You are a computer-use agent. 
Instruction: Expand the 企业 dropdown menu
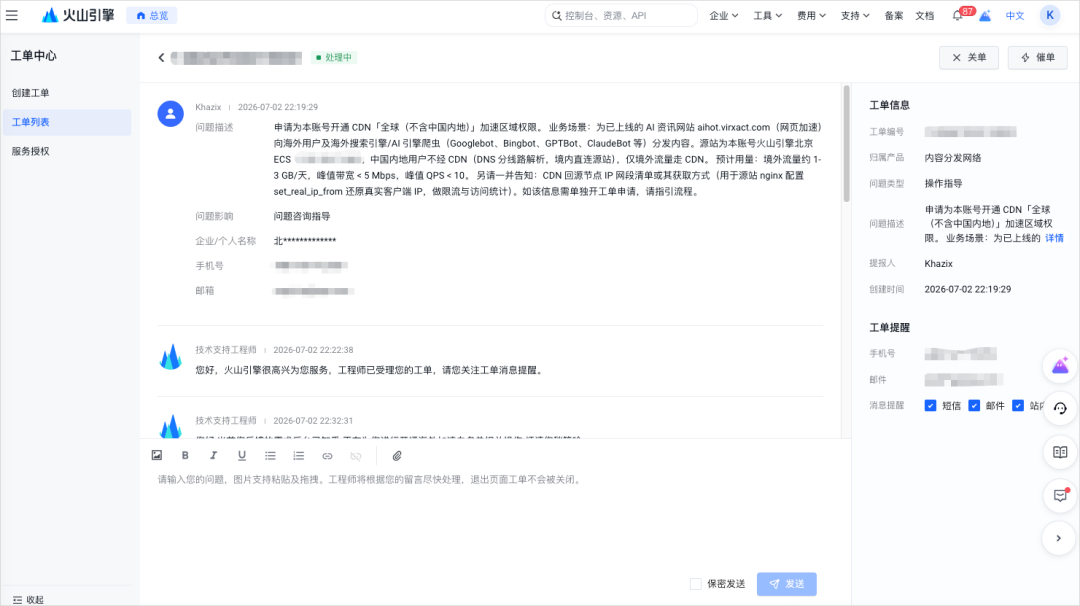(x=724, y=15)
